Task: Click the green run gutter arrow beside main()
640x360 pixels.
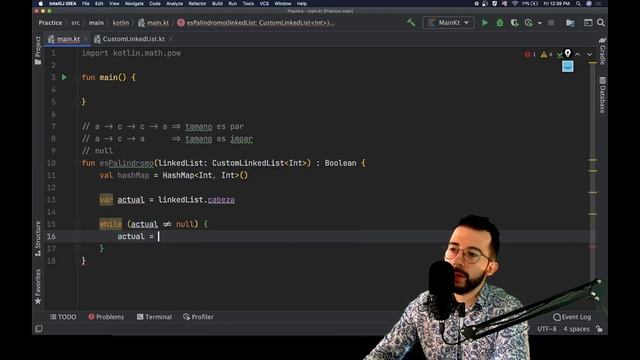Action: pyautogui.click(x=64, y=77)
